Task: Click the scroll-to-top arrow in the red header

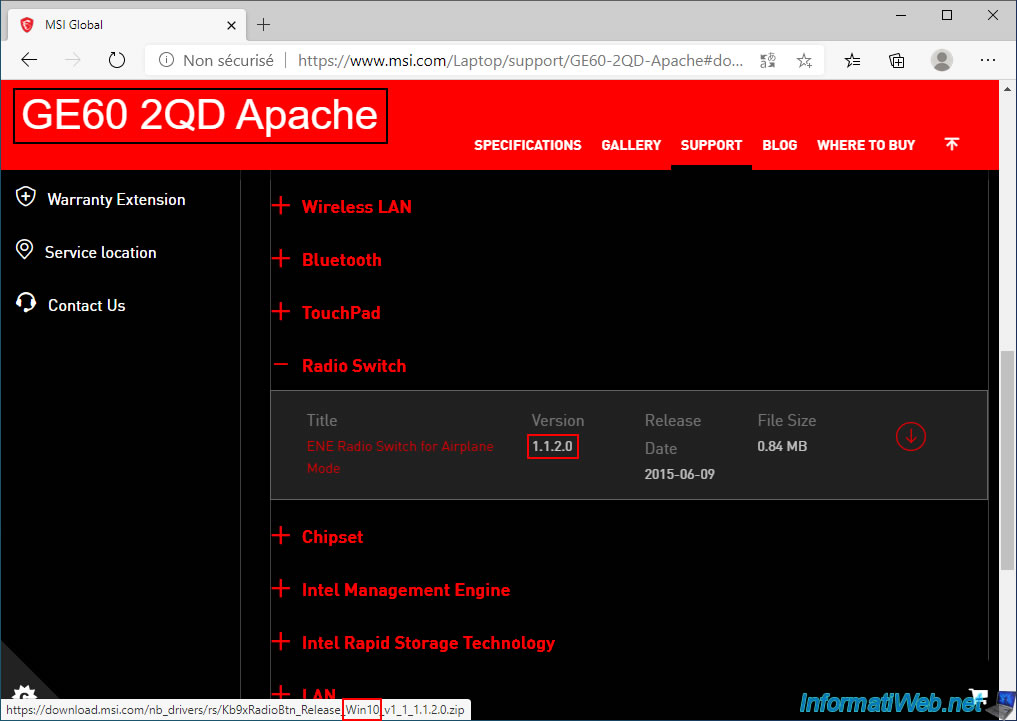Action: tap(951, 144)
